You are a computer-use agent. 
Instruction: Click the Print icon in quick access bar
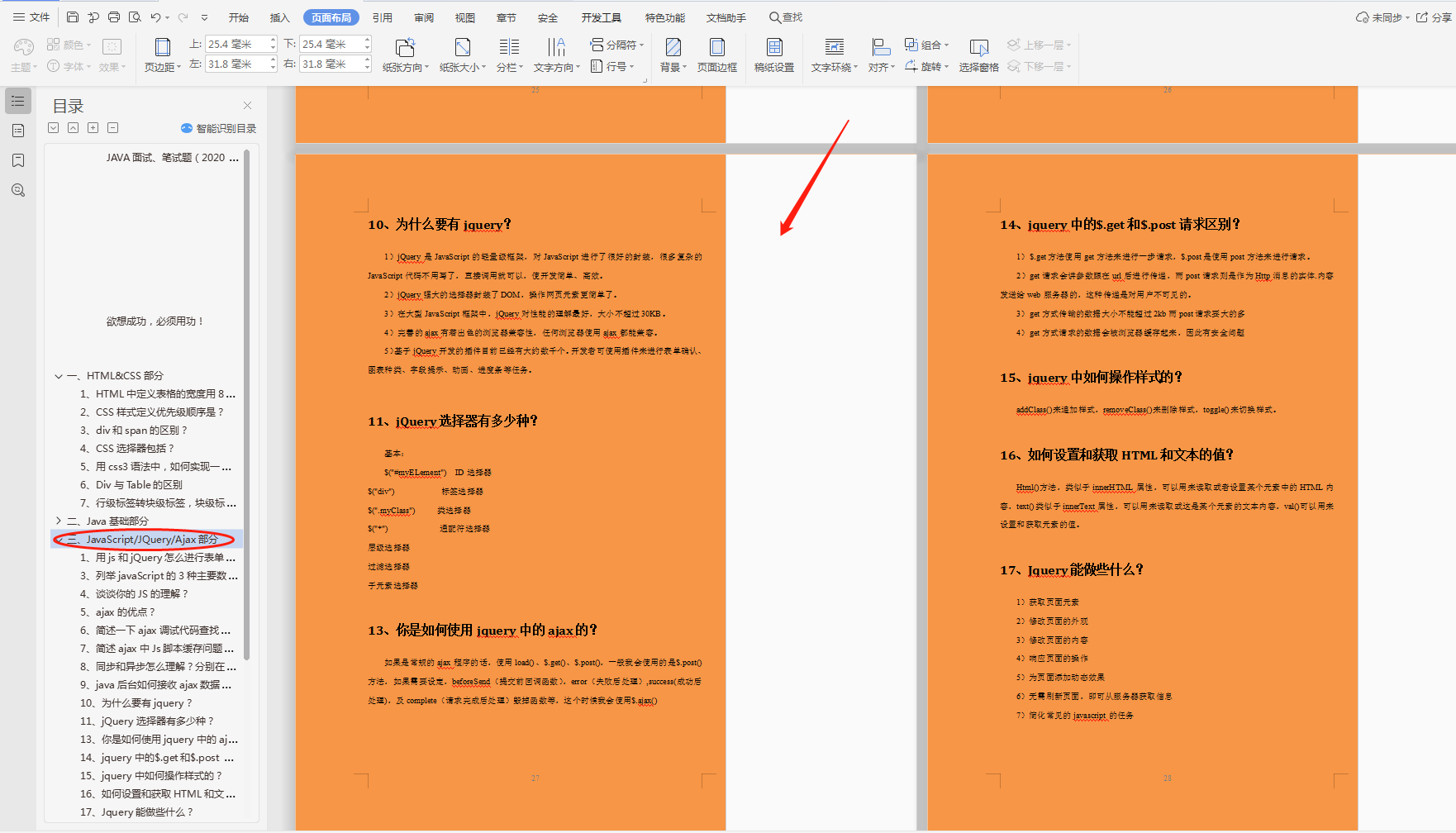tap(114, 17)
